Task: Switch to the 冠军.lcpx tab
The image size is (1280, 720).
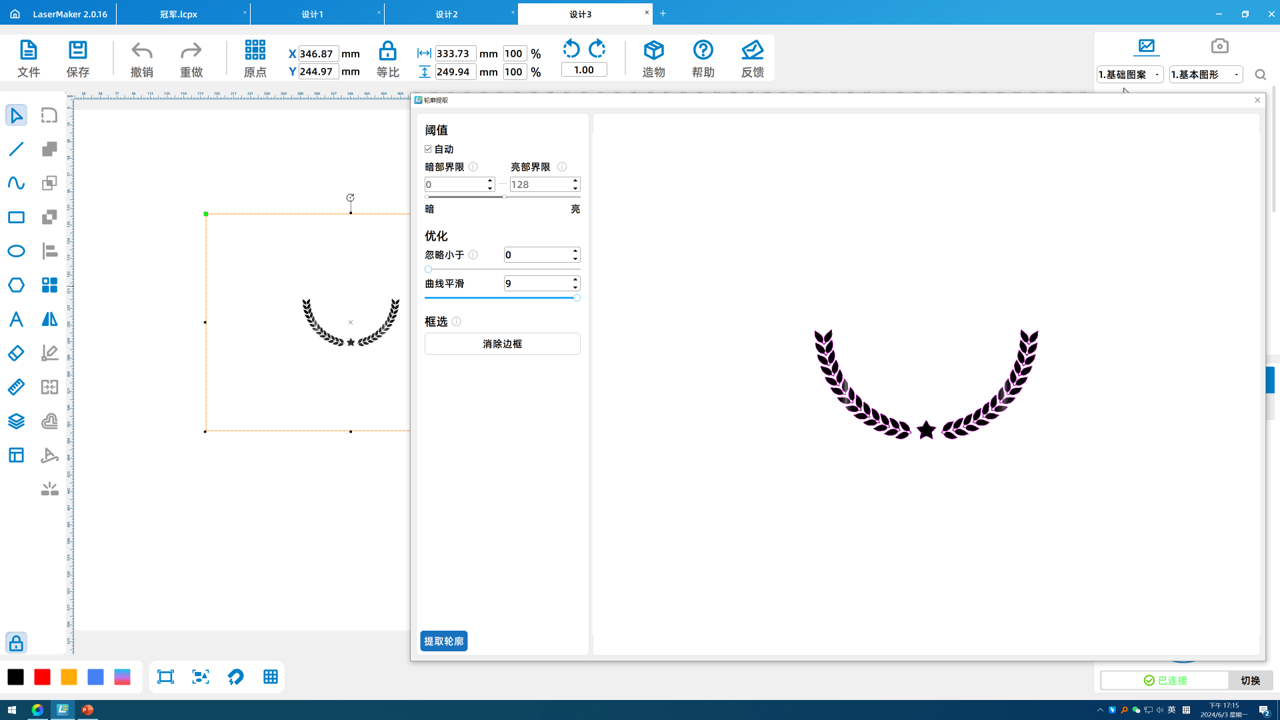Action: point(179,14)
